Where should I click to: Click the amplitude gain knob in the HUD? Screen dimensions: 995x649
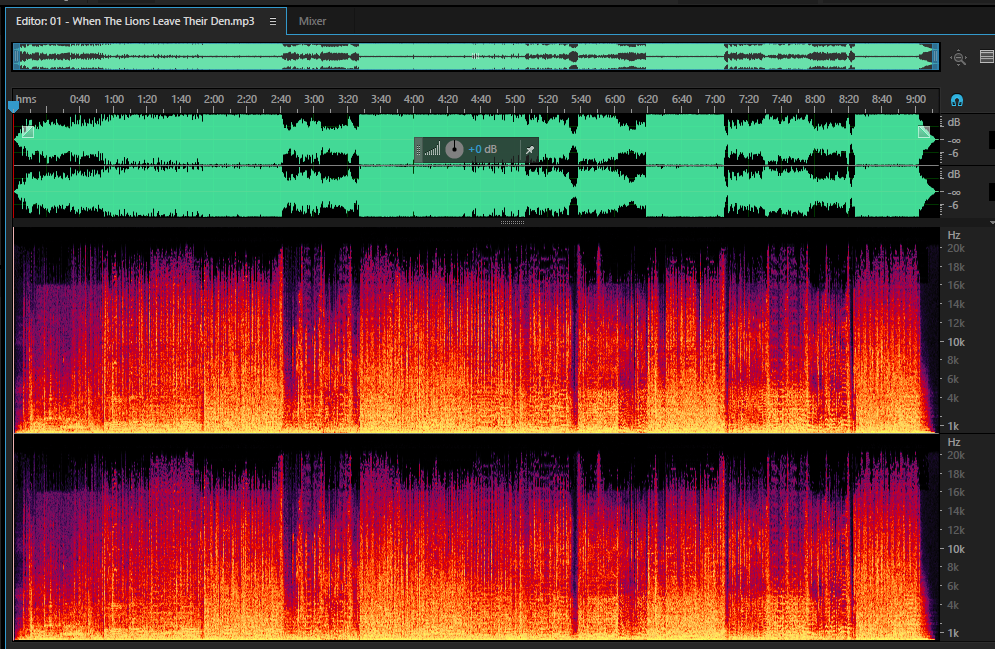click(x=454, y=150)
